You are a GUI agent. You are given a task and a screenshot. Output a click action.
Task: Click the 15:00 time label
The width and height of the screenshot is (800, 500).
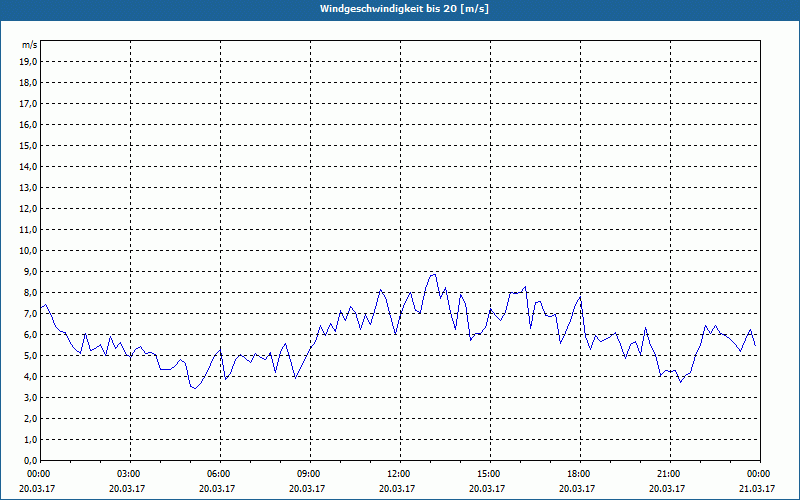[490, 474]
